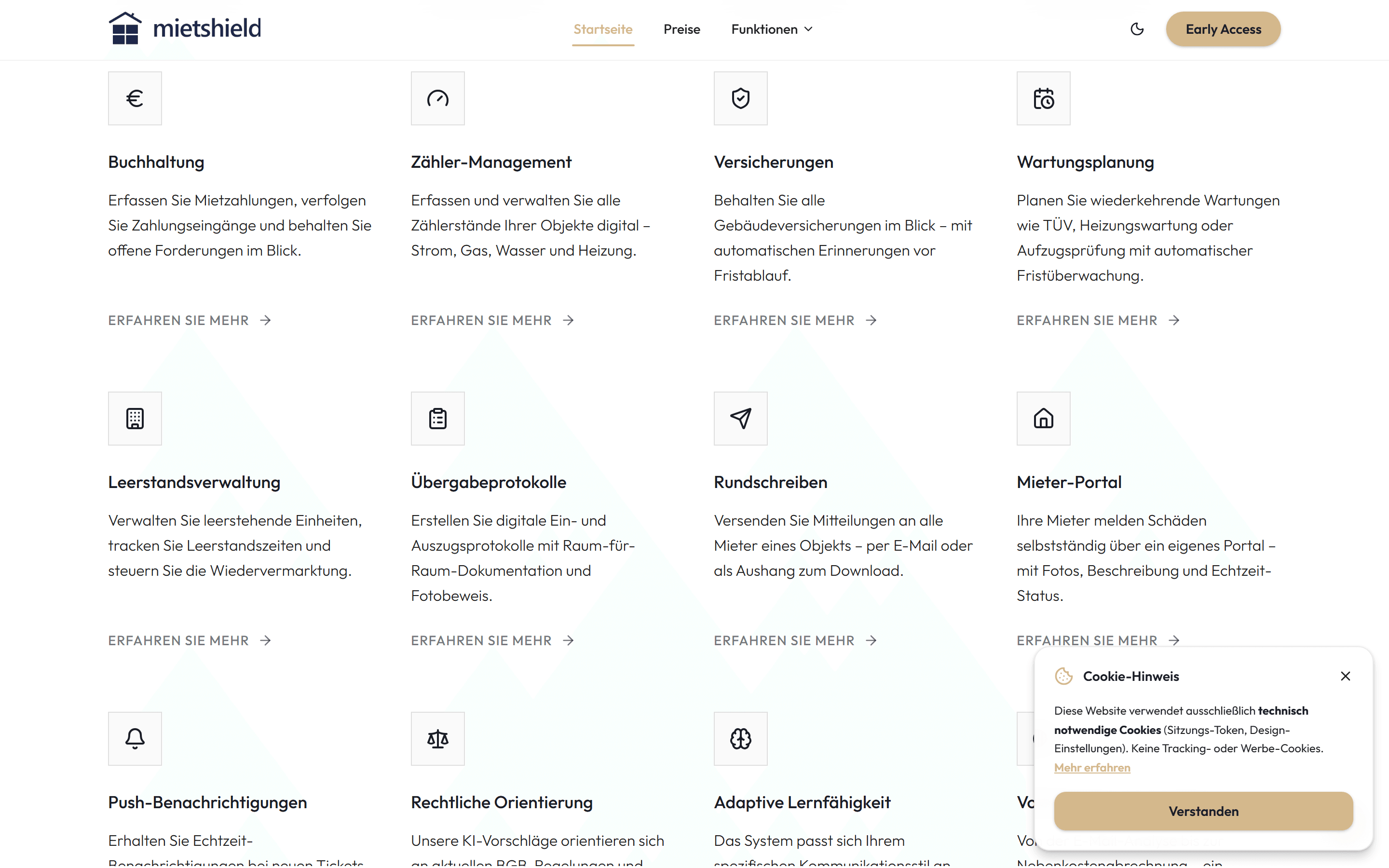Open Erfahren Sie mehr under Wartungsplanung
The height and width of the screenshot is (868, 1389).
pyautogui.click(x=1098, y=320)
